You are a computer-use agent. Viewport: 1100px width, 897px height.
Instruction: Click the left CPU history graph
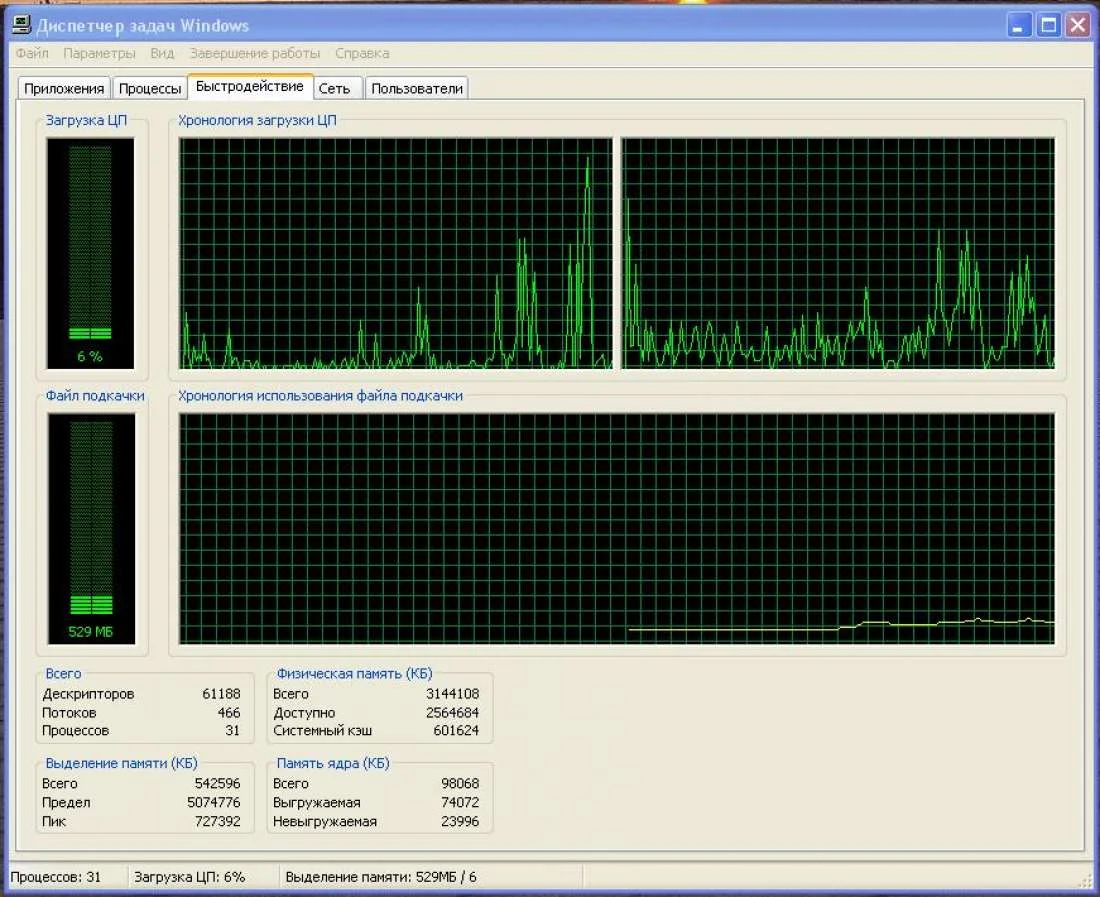(395, 253)
